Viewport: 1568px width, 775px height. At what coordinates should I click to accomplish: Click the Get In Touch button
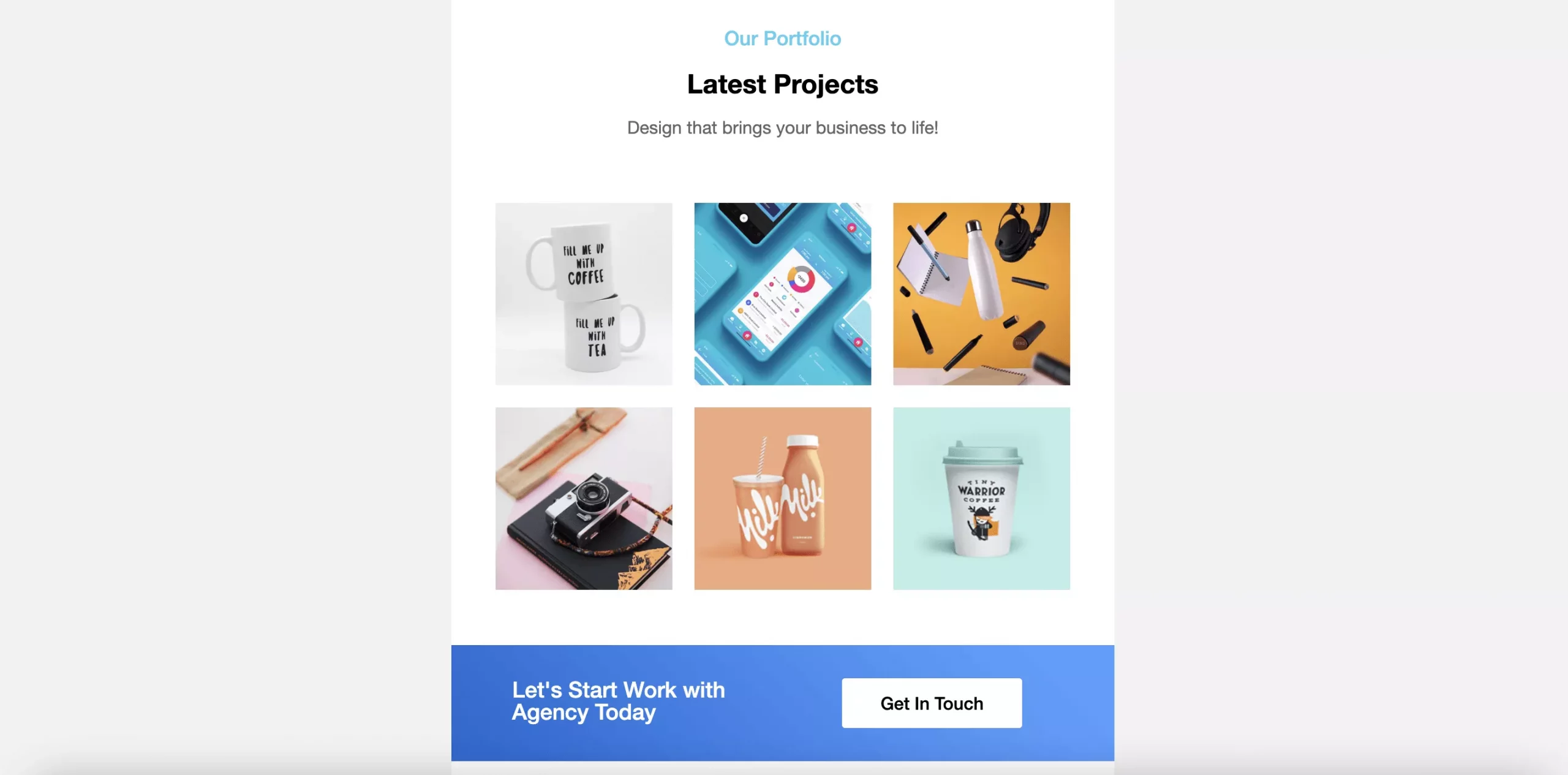tap(932, 703)
